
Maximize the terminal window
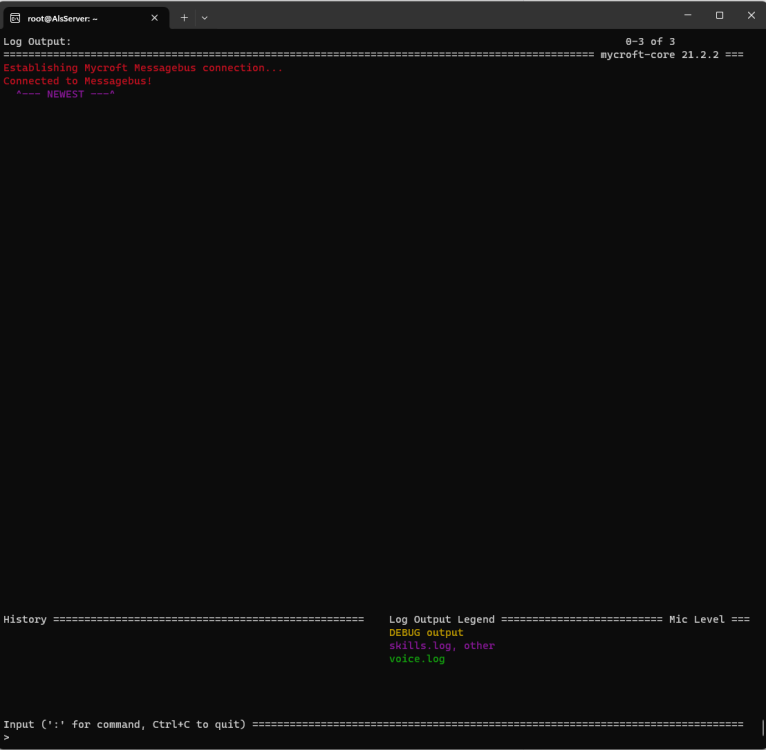coord(720,15)
